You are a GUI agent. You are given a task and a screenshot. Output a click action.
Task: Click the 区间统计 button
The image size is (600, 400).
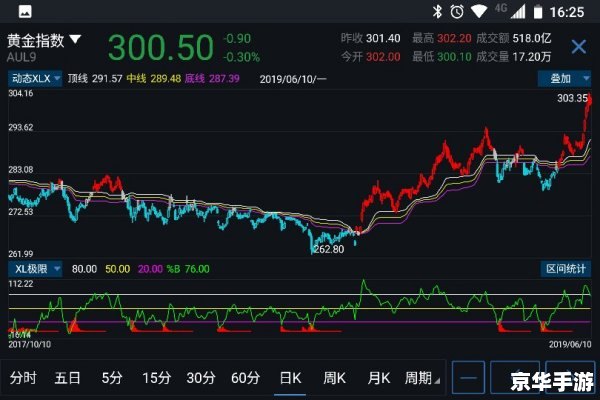point(566,269)
